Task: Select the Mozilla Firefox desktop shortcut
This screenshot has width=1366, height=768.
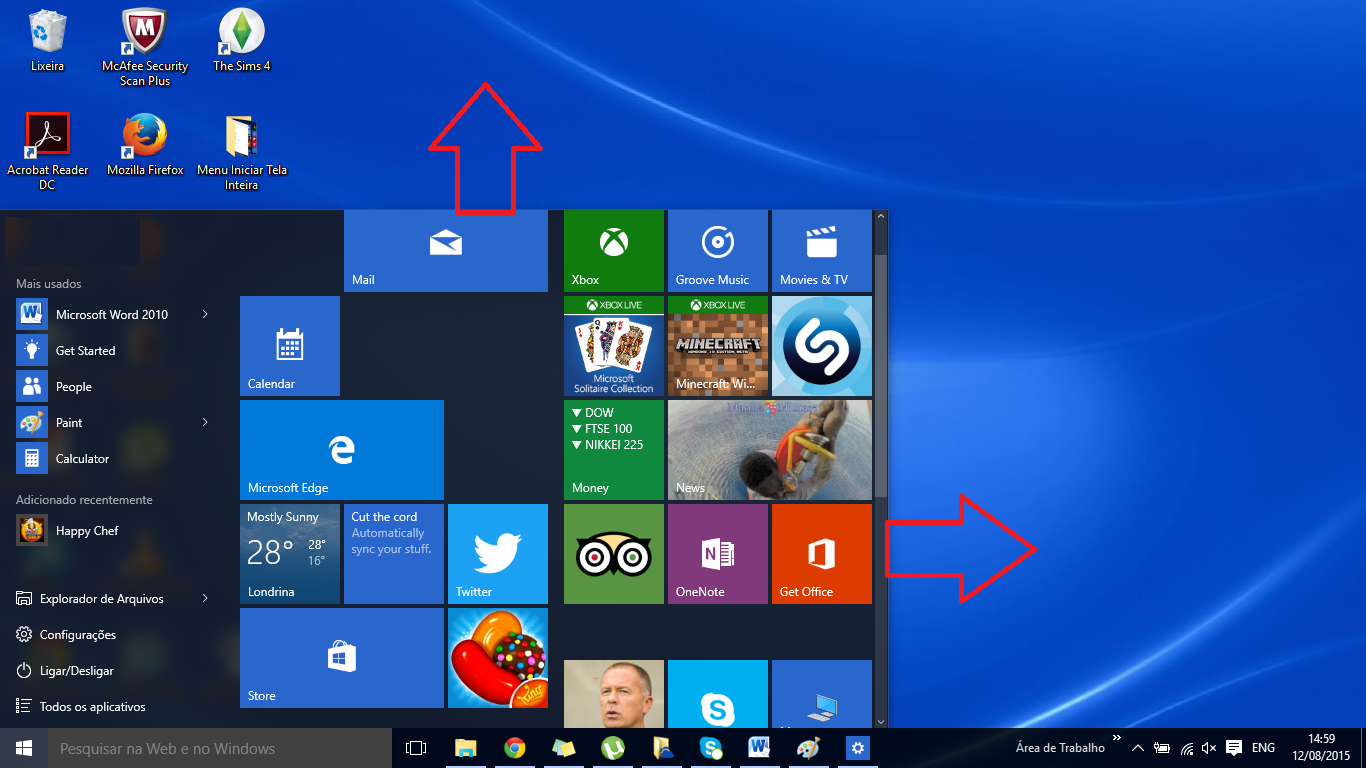Action: 145,145
